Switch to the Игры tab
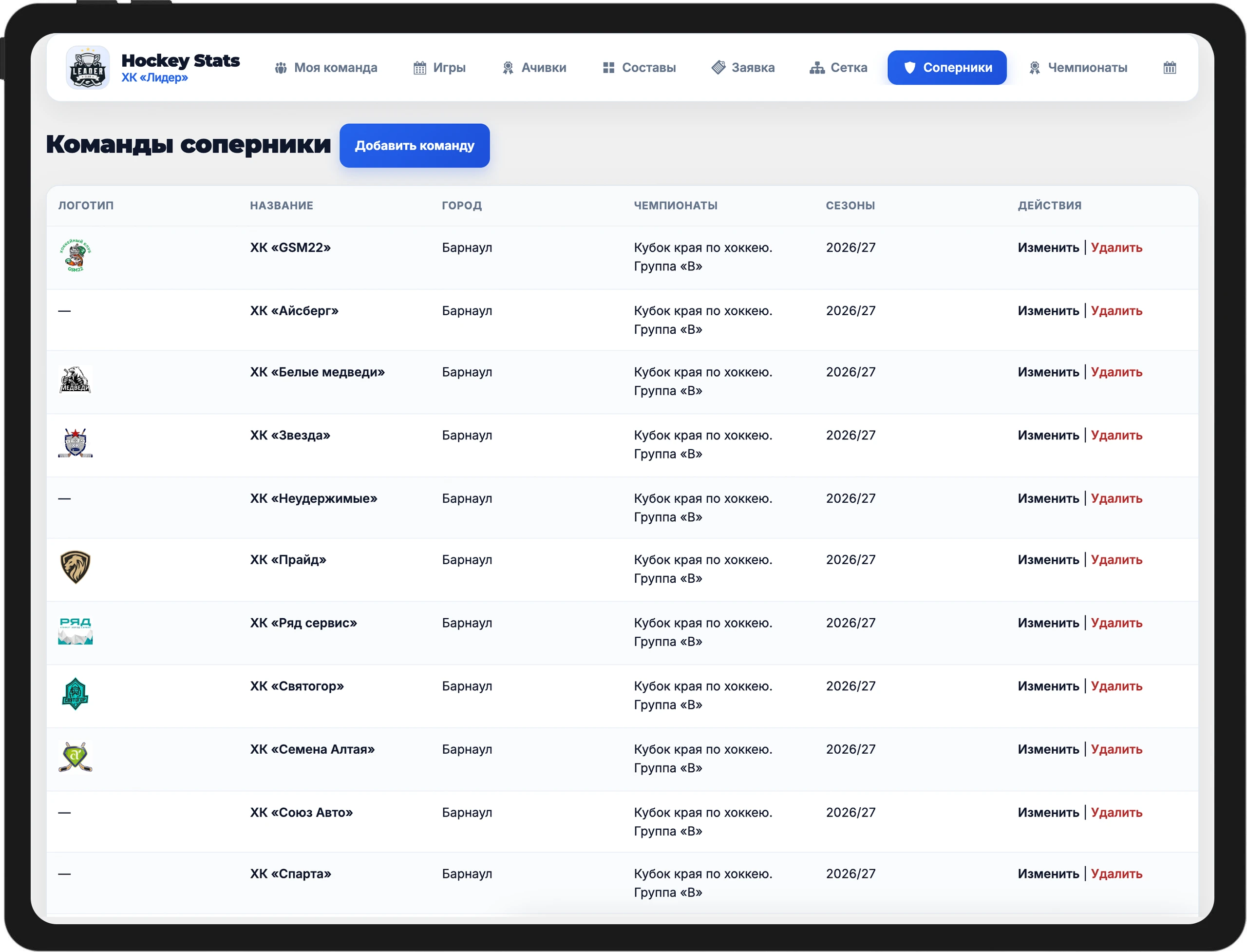The height and width of the screenshot is (952, 1247). [x=440, y=67]
